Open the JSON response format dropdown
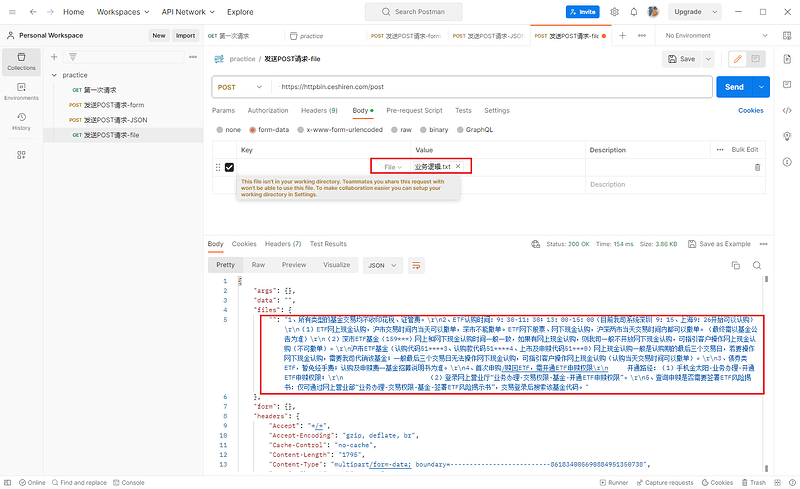 click(x=383, y=265)
